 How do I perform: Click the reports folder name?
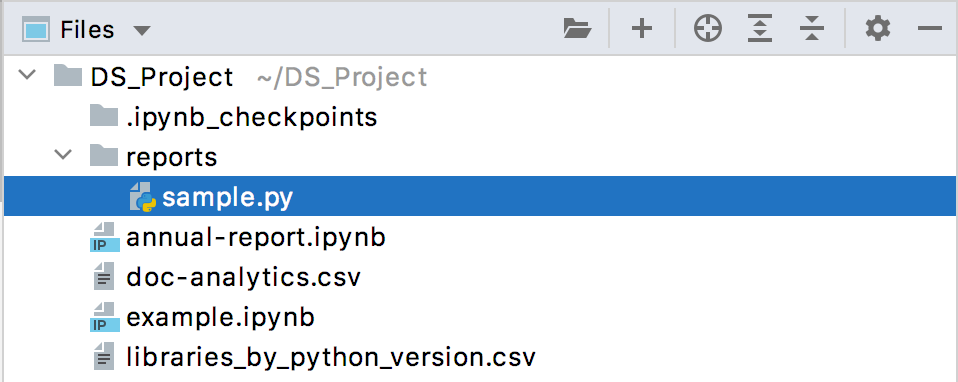point(172,157)
